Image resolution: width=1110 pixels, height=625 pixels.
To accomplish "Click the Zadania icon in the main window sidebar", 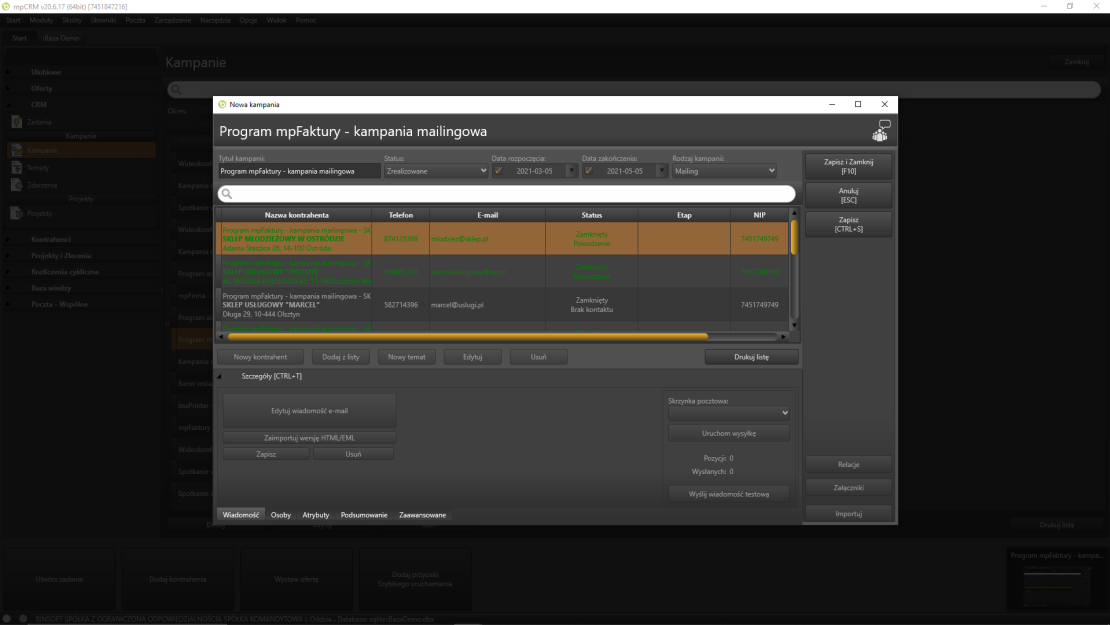I will (x=16, y=122).
